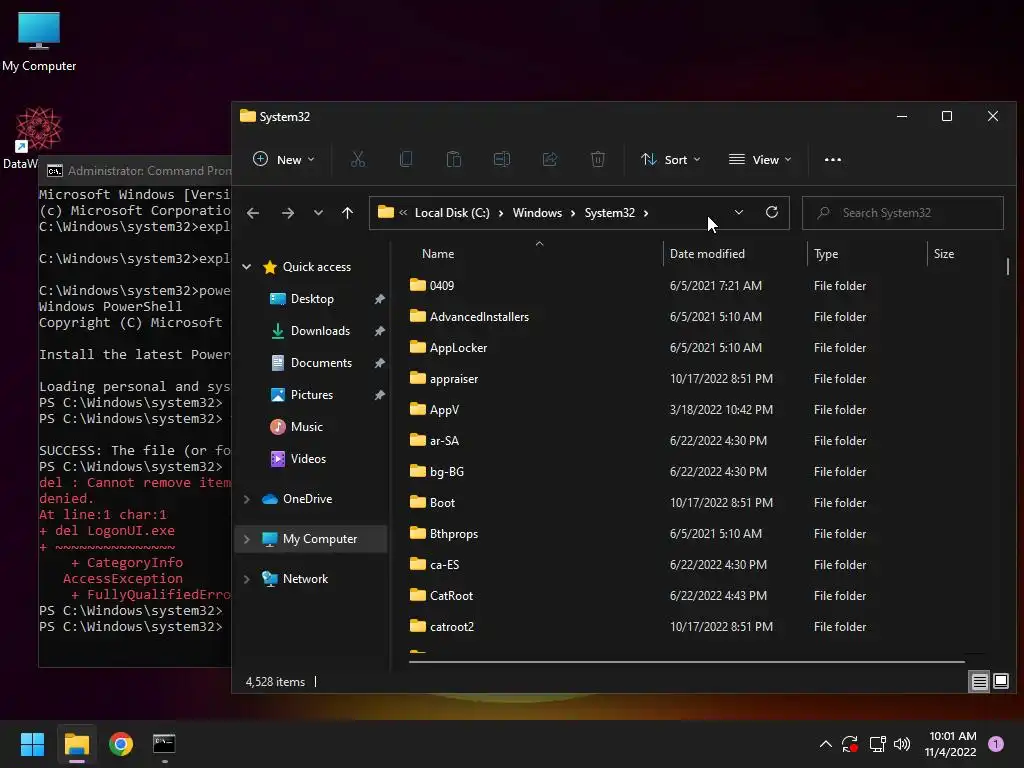This screenshot has width=1024, height=768.
Task: Click the sync update tray icon
Action: 850,744
